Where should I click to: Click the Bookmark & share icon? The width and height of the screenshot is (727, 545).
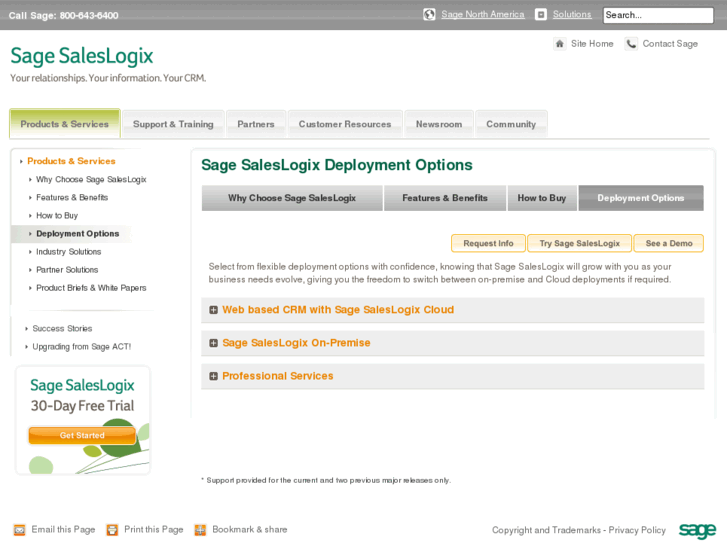pyautogui.click(x=200, y=530)
